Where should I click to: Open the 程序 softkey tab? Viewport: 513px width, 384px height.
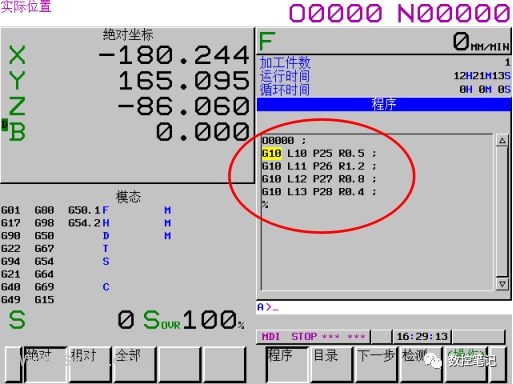[287, 364]
